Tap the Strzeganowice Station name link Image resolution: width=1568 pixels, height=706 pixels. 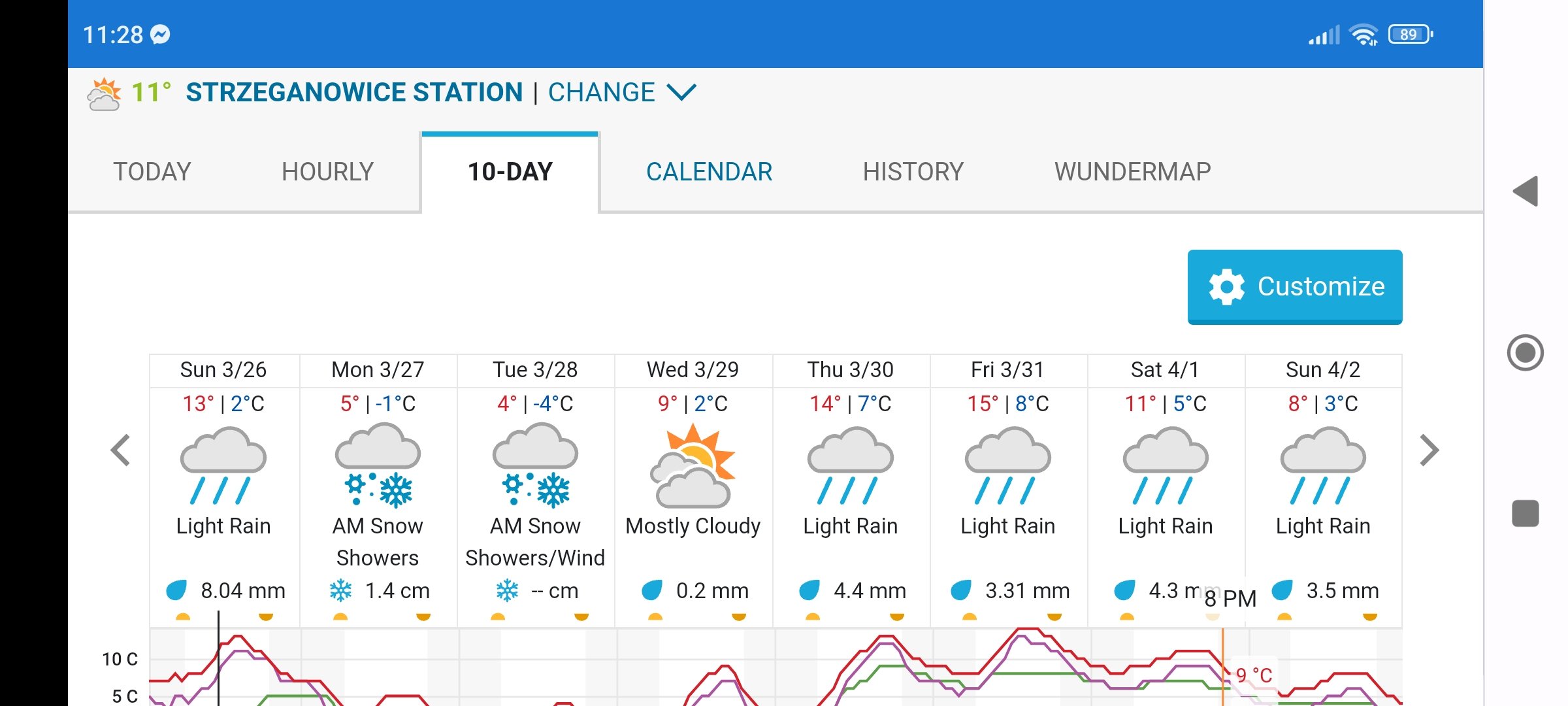[x=354, y=92]
